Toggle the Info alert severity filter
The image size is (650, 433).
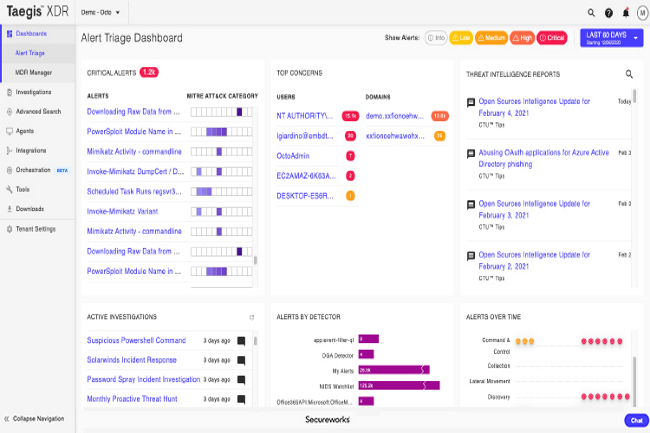pyautogui.click(x=436, y=38)
